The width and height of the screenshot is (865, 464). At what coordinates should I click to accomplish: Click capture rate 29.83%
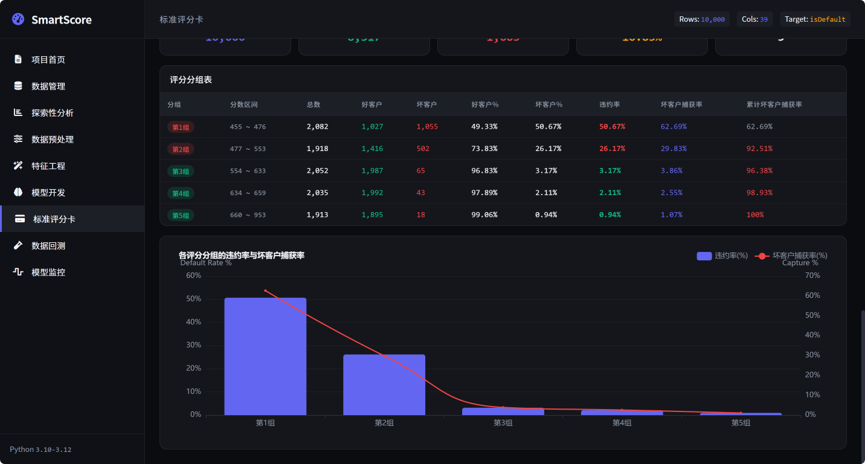674,148
